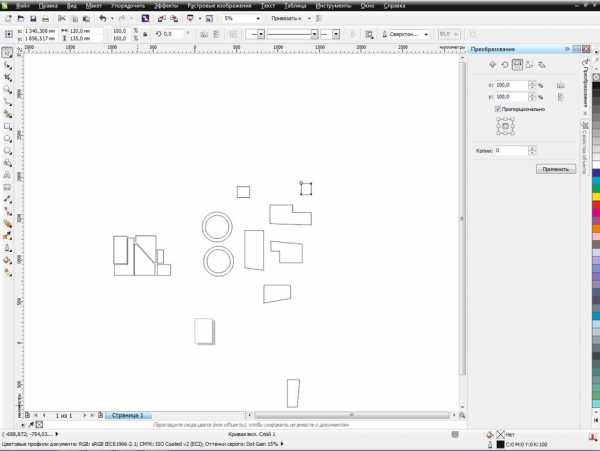Click the Применить button
Image resolution: width=600 pixels, height=451 pixels.
pos(555,170)
